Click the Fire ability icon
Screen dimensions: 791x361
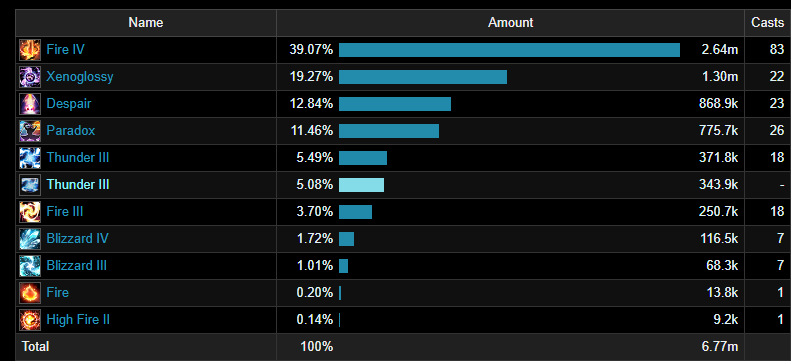point(30,293)
